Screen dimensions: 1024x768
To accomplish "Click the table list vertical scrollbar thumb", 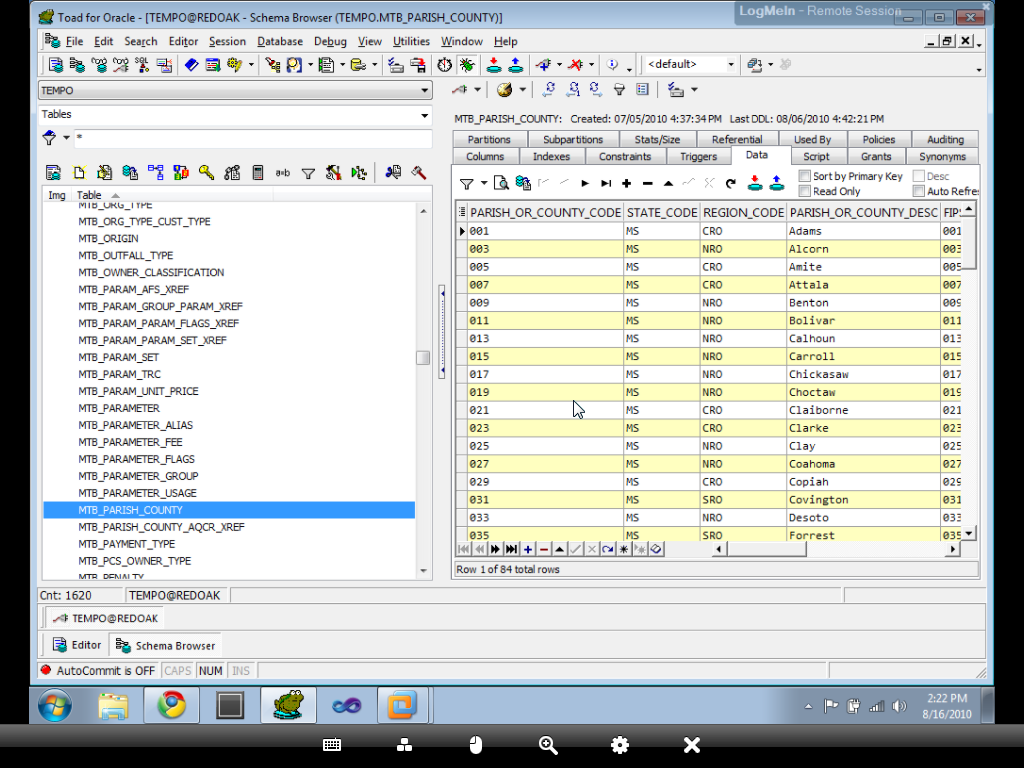I will 423,358.
